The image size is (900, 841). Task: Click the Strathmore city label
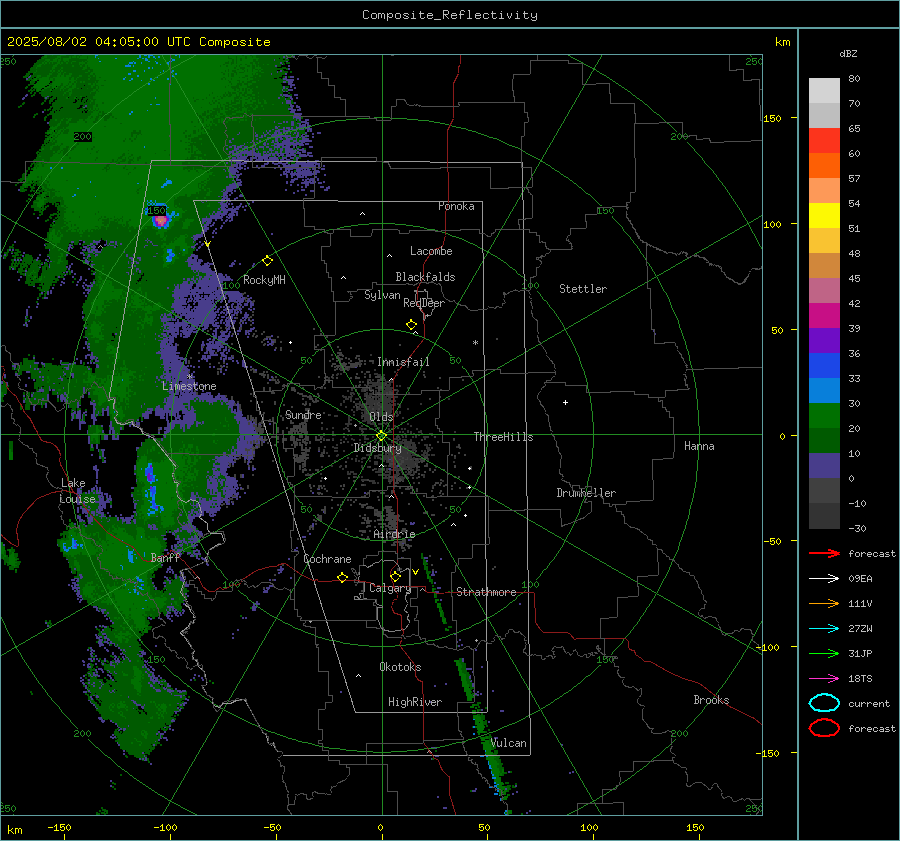486,592
